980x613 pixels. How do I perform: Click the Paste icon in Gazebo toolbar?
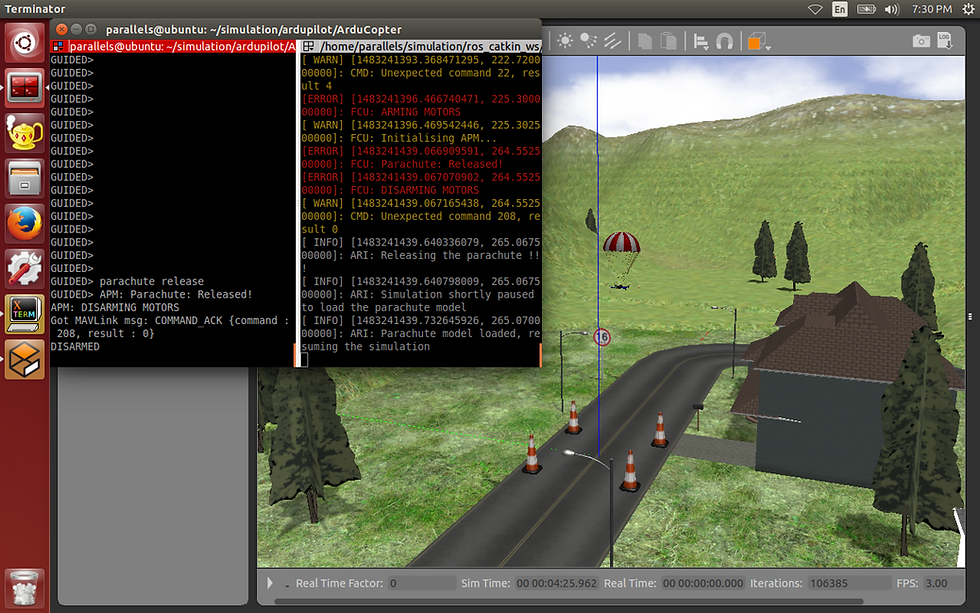(668, 41)
